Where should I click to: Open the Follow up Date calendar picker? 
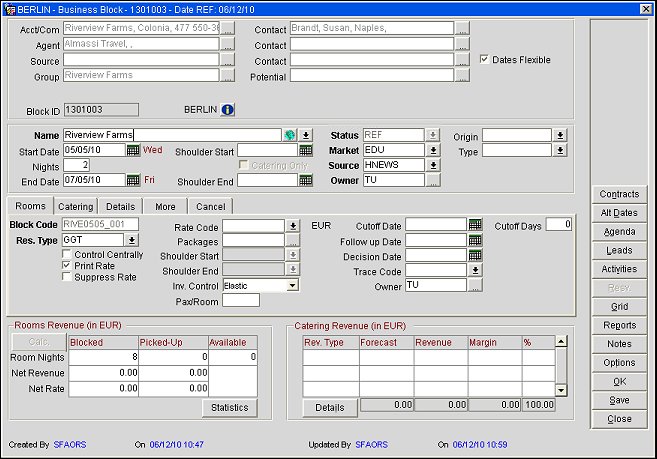(x=475, y=241)
